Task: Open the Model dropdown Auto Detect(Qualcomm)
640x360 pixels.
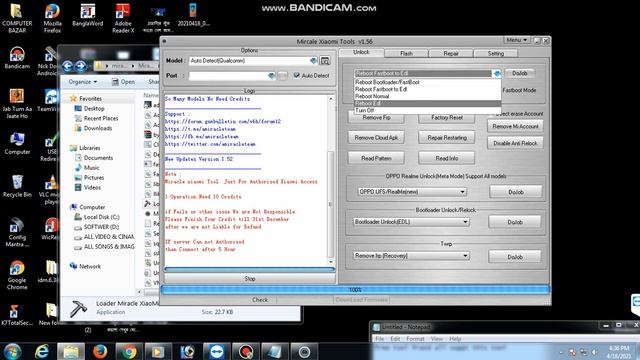Action: pos(253,60)
